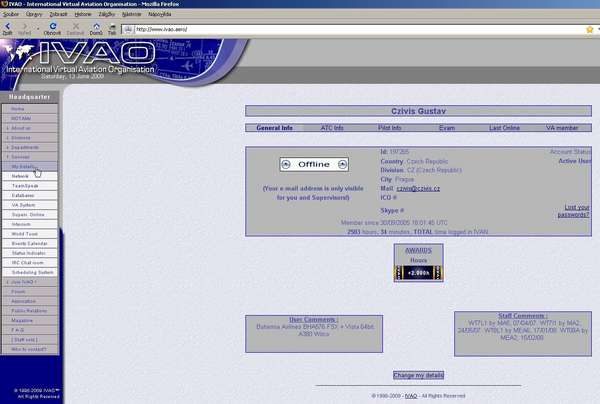Image resolution: width=600 pixels, height=404 pixels.
Task: Open Magazine in the sidebar menu
Action: (30, 320)
